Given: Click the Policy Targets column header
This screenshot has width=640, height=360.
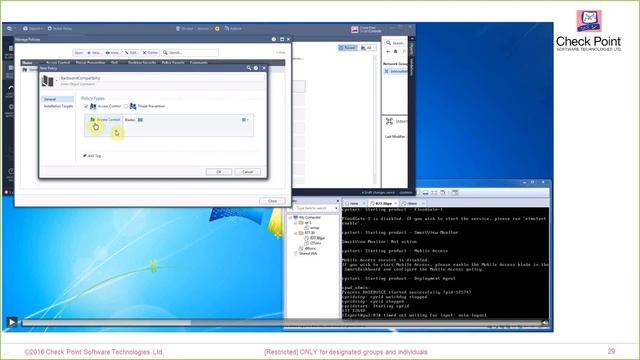Looking at the screenshot, I should pos(173,62).
